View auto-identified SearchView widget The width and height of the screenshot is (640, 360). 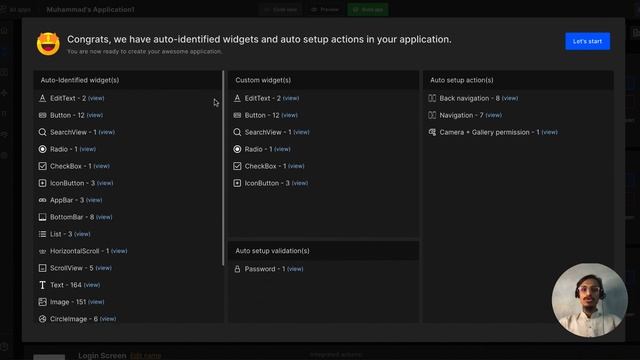(x=107, y=132)
